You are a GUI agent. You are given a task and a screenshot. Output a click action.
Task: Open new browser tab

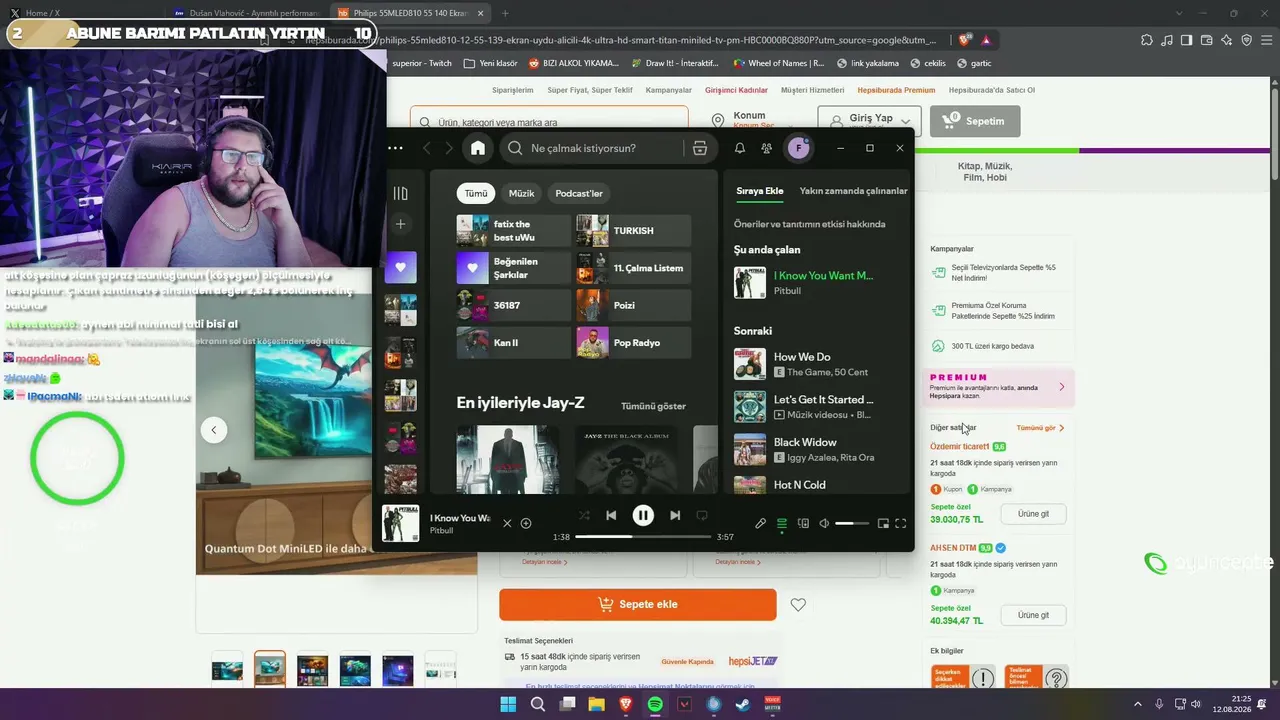point(504,13)
